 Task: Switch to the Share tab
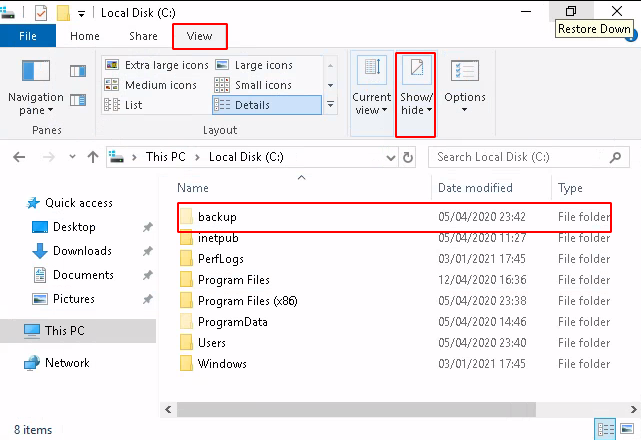(143, 36)
